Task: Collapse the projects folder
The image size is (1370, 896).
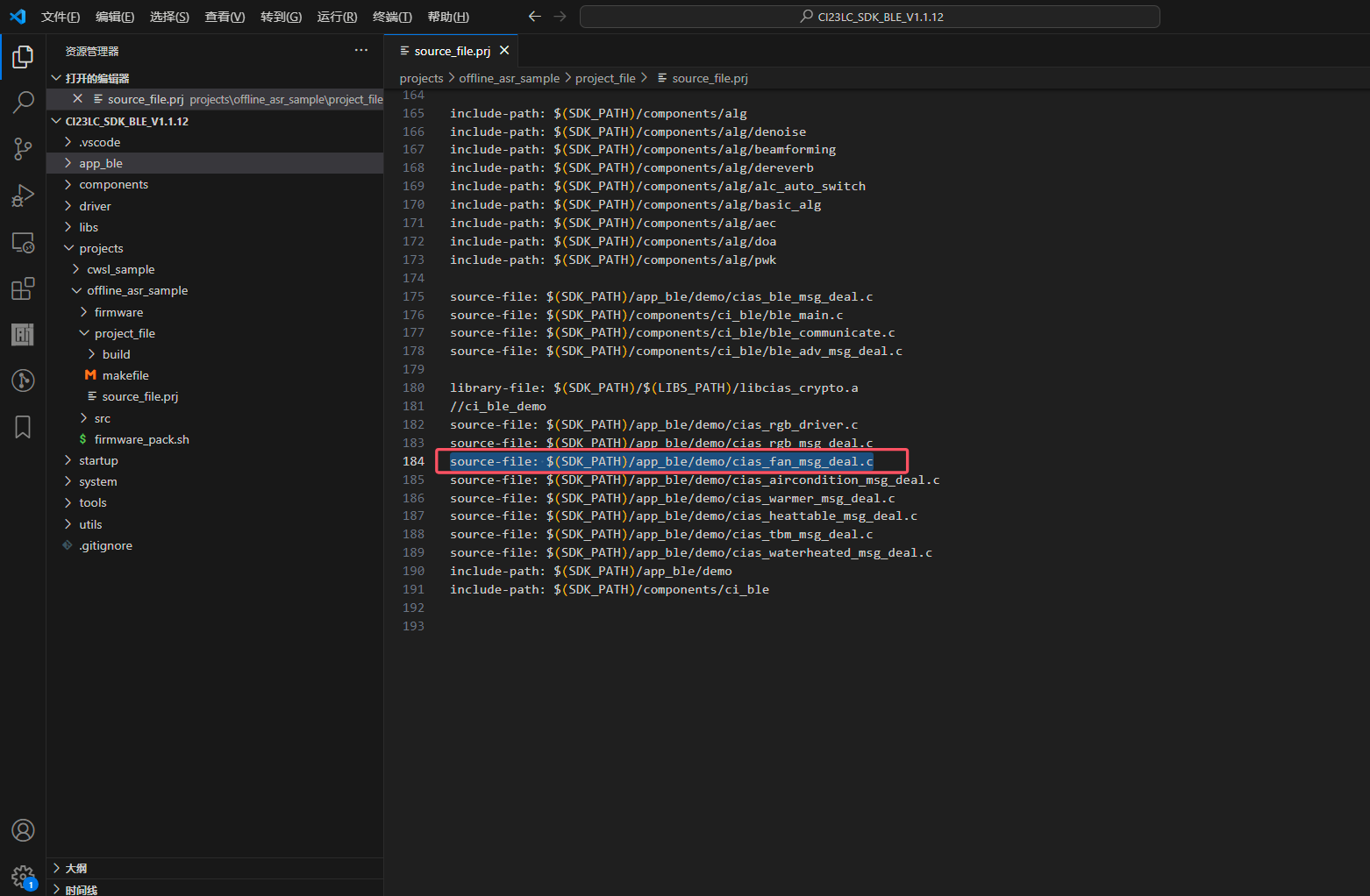Action: click(x=215, y=248)
